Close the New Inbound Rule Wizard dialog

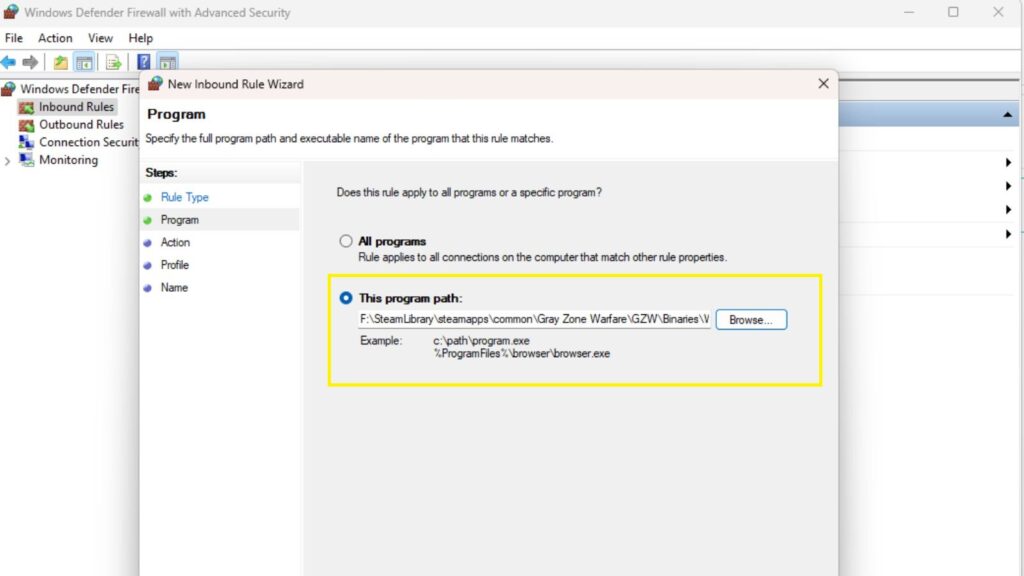click(823, 84)
